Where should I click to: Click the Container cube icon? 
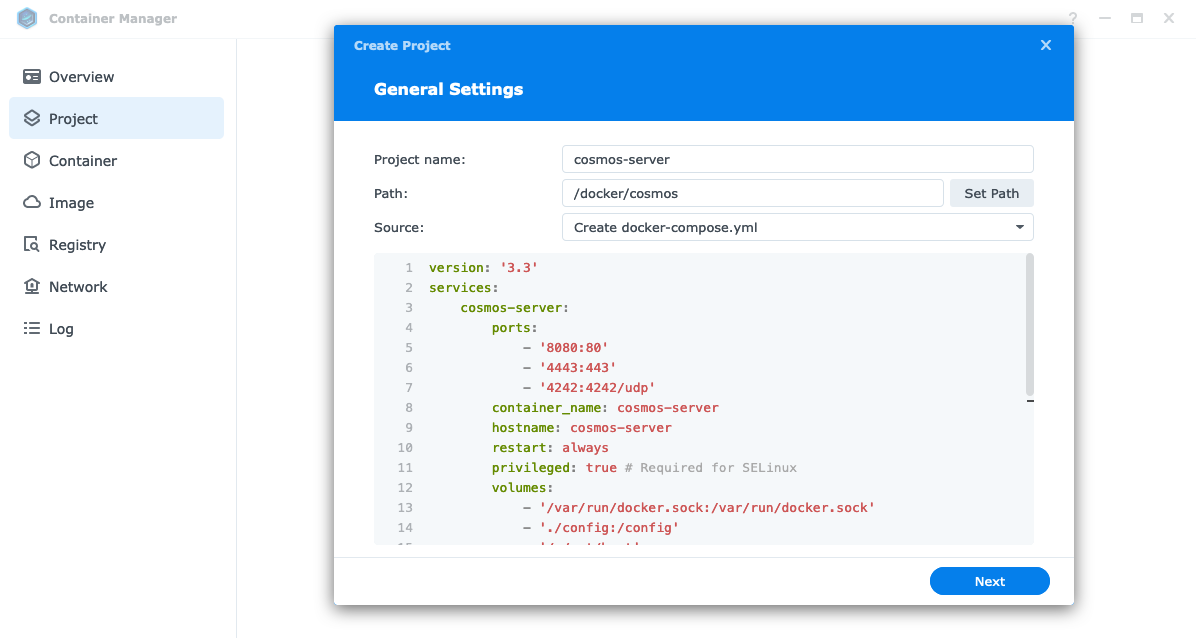point(32,161)
